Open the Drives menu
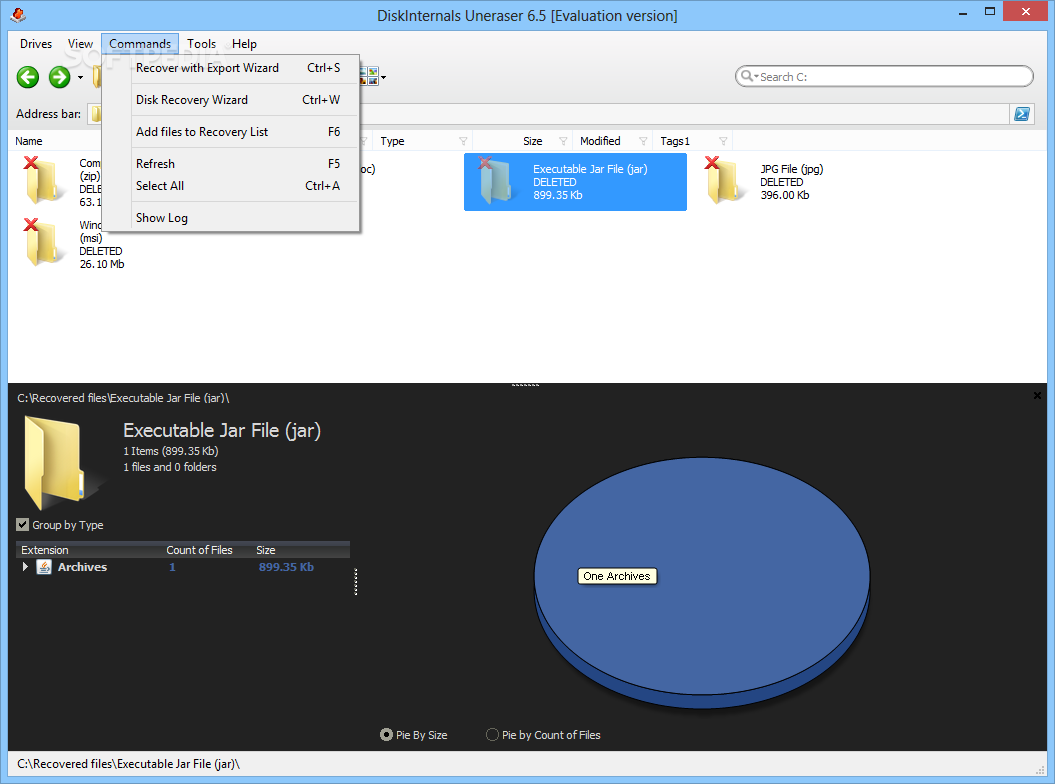Viewport: 1055px width, 784px height. tap(36, 44)
